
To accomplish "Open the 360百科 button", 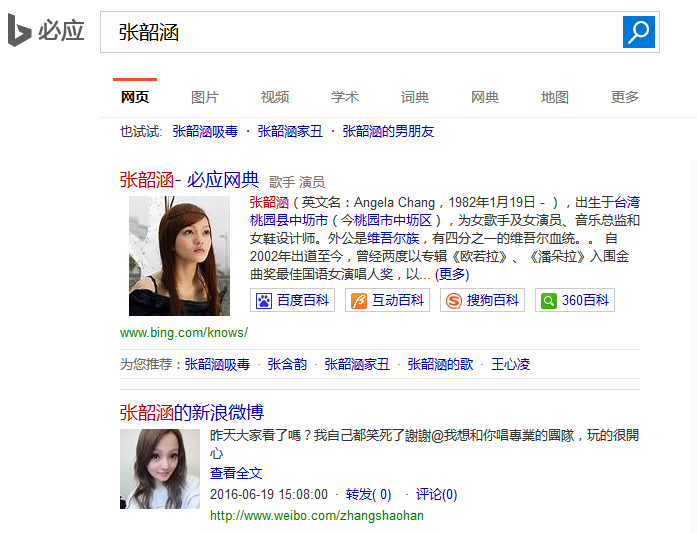I will pos(575,300).
